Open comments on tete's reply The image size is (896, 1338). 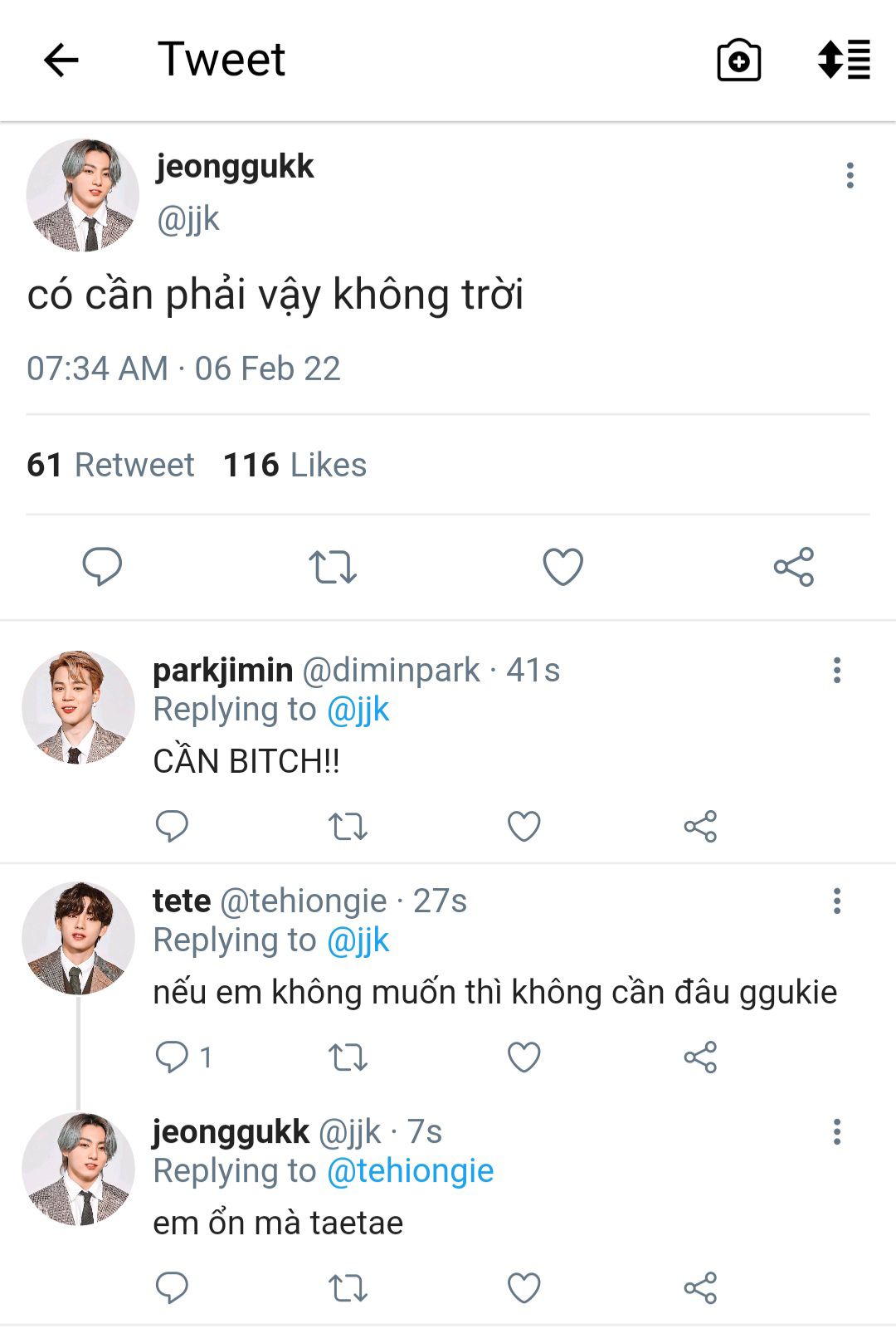pos(173,1057)
